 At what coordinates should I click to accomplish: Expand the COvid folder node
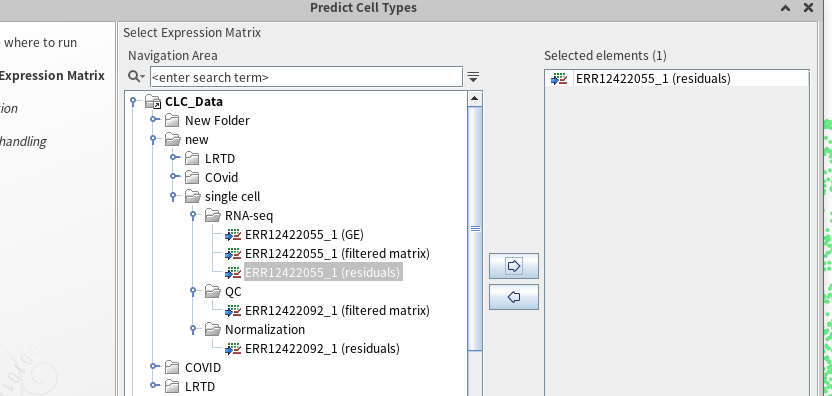tap(174, 177)
